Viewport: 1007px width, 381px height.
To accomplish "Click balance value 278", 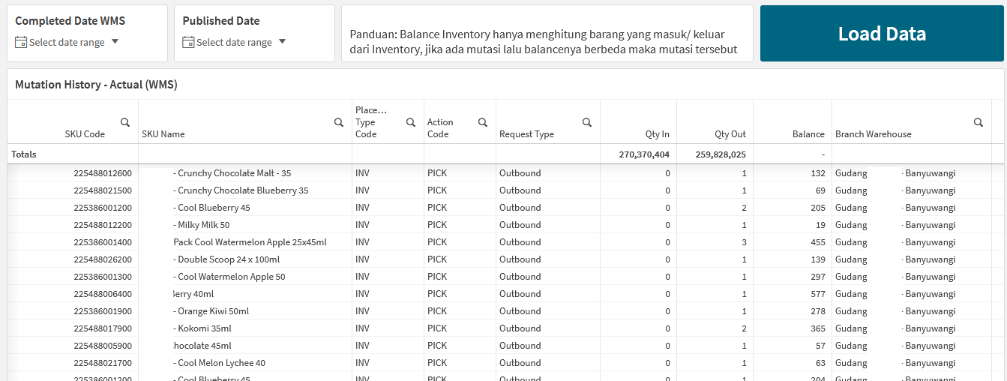I will (818, 311).
